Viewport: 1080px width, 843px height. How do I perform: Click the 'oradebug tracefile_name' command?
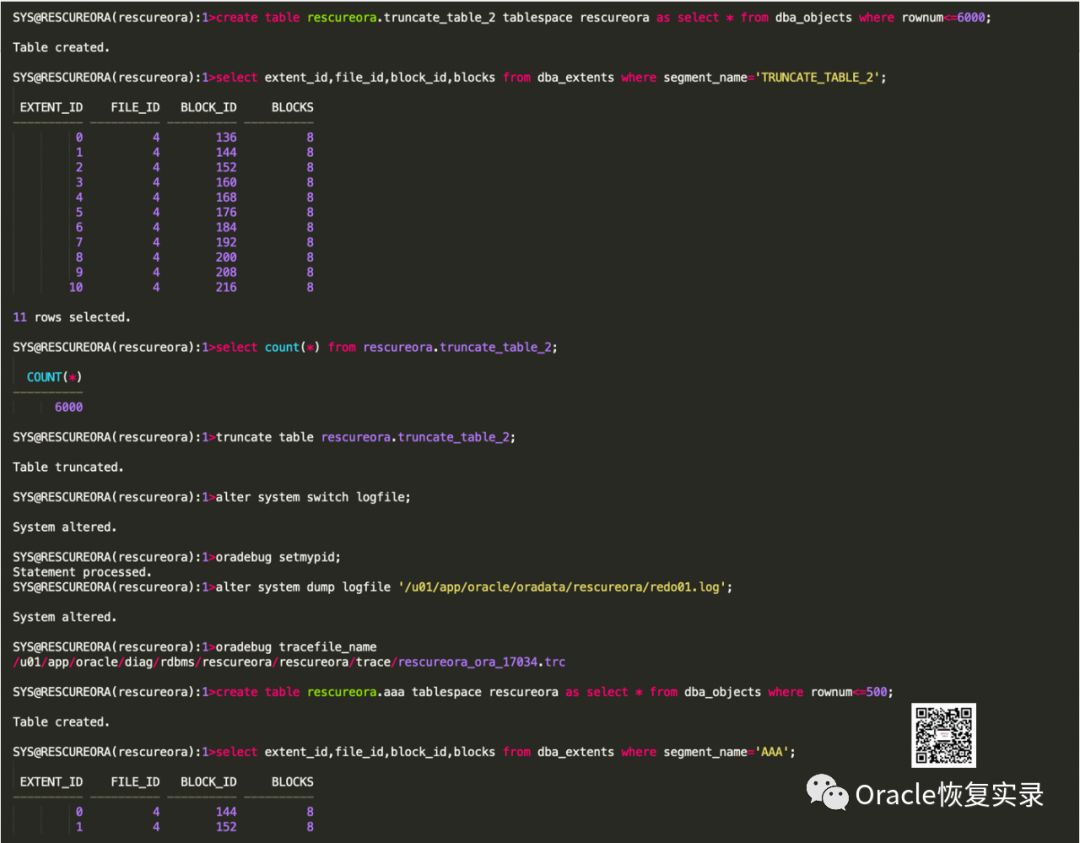click(296, 647)
